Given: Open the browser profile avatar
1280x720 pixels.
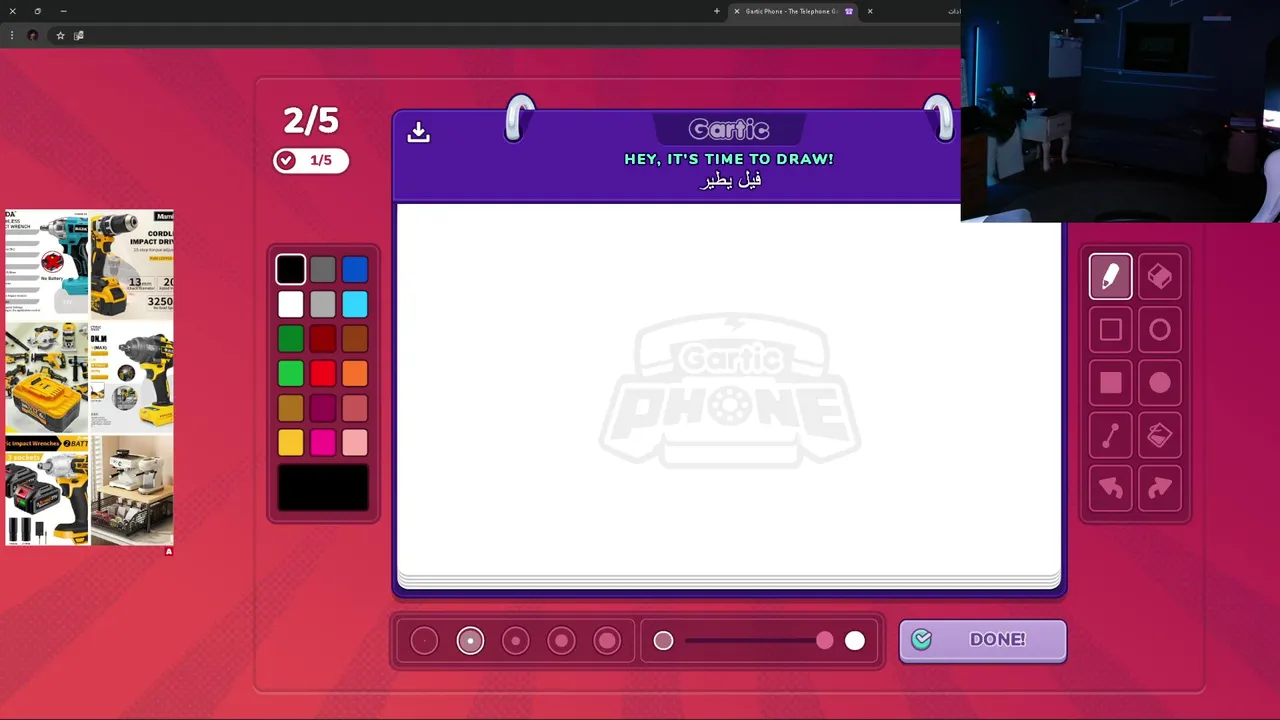Looking at the screenshot, I should pyautogui.click(x=32, y=35).
